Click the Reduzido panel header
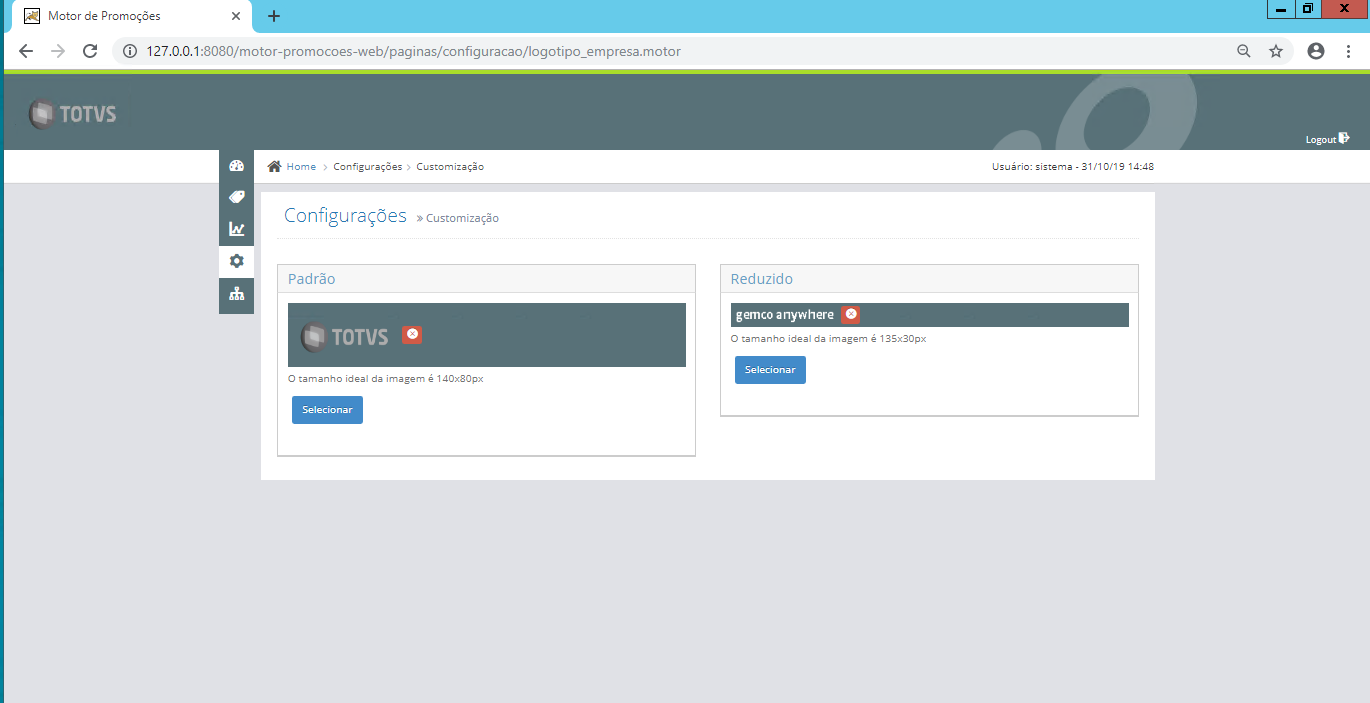 click(929, 279)
